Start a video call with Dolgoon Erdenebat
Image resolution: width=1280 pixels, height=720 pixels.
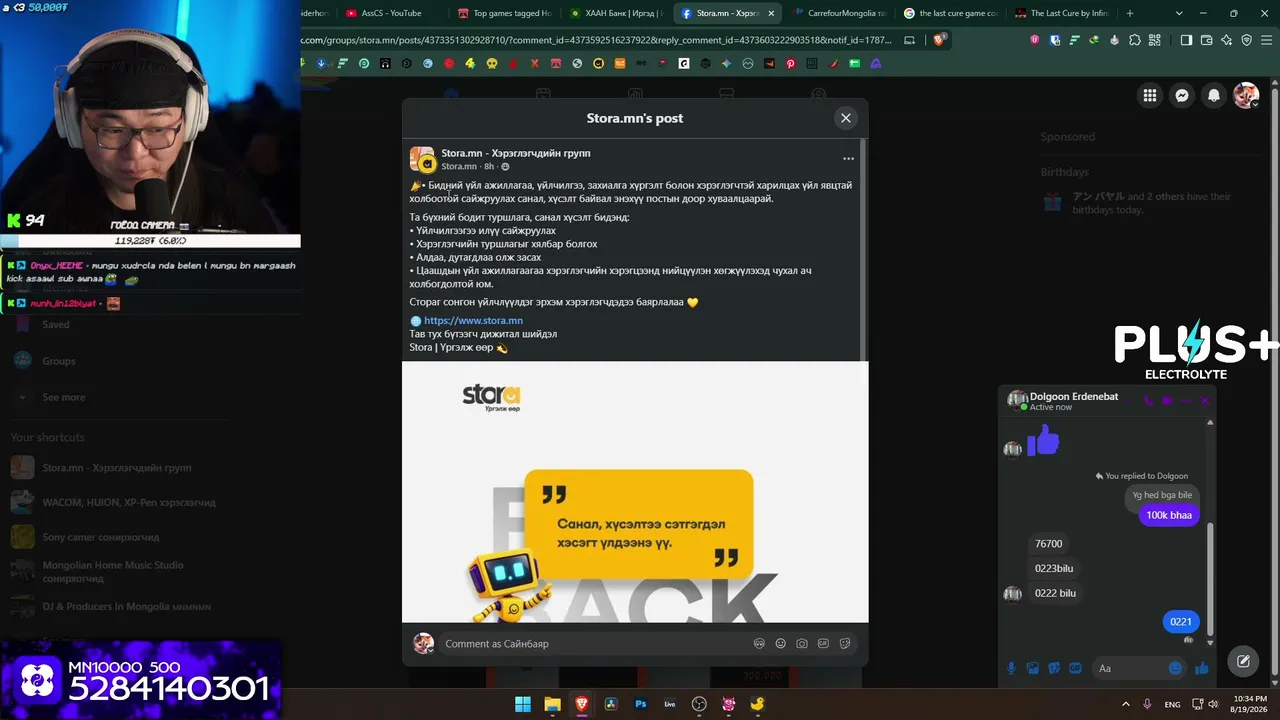1167,401
